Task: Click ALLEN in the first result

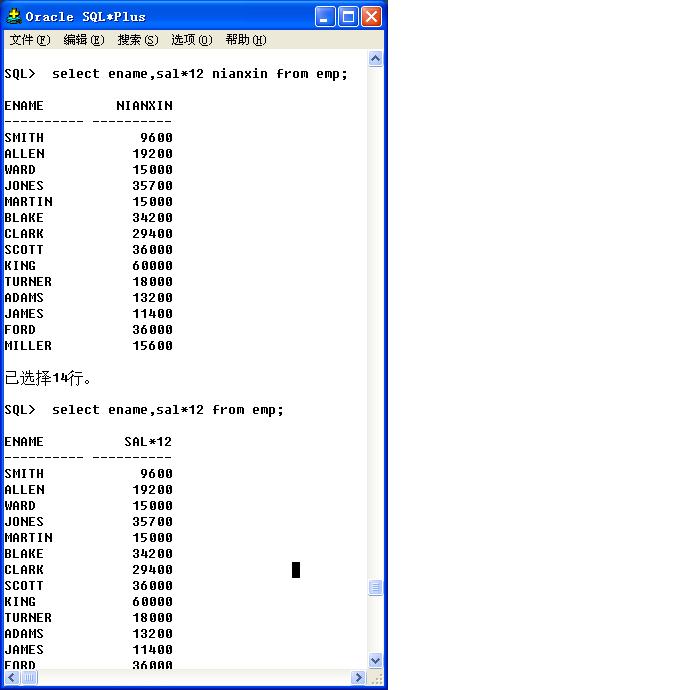Action: click(24, 154)
